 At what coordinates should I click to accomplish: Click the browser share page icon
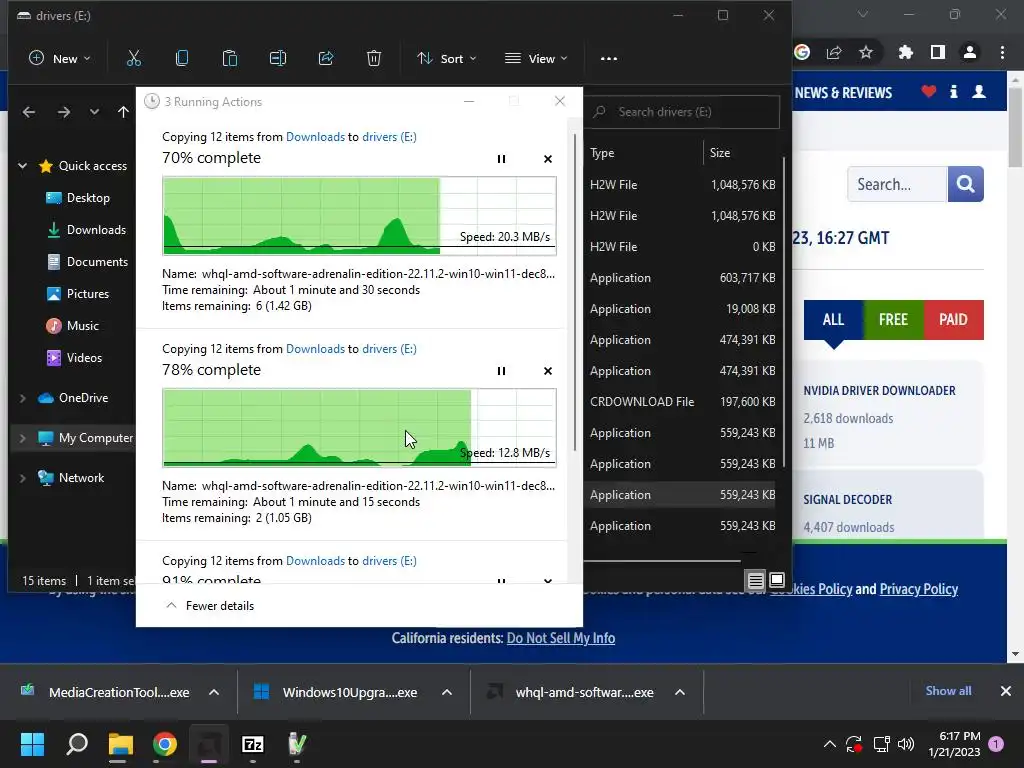834,52
